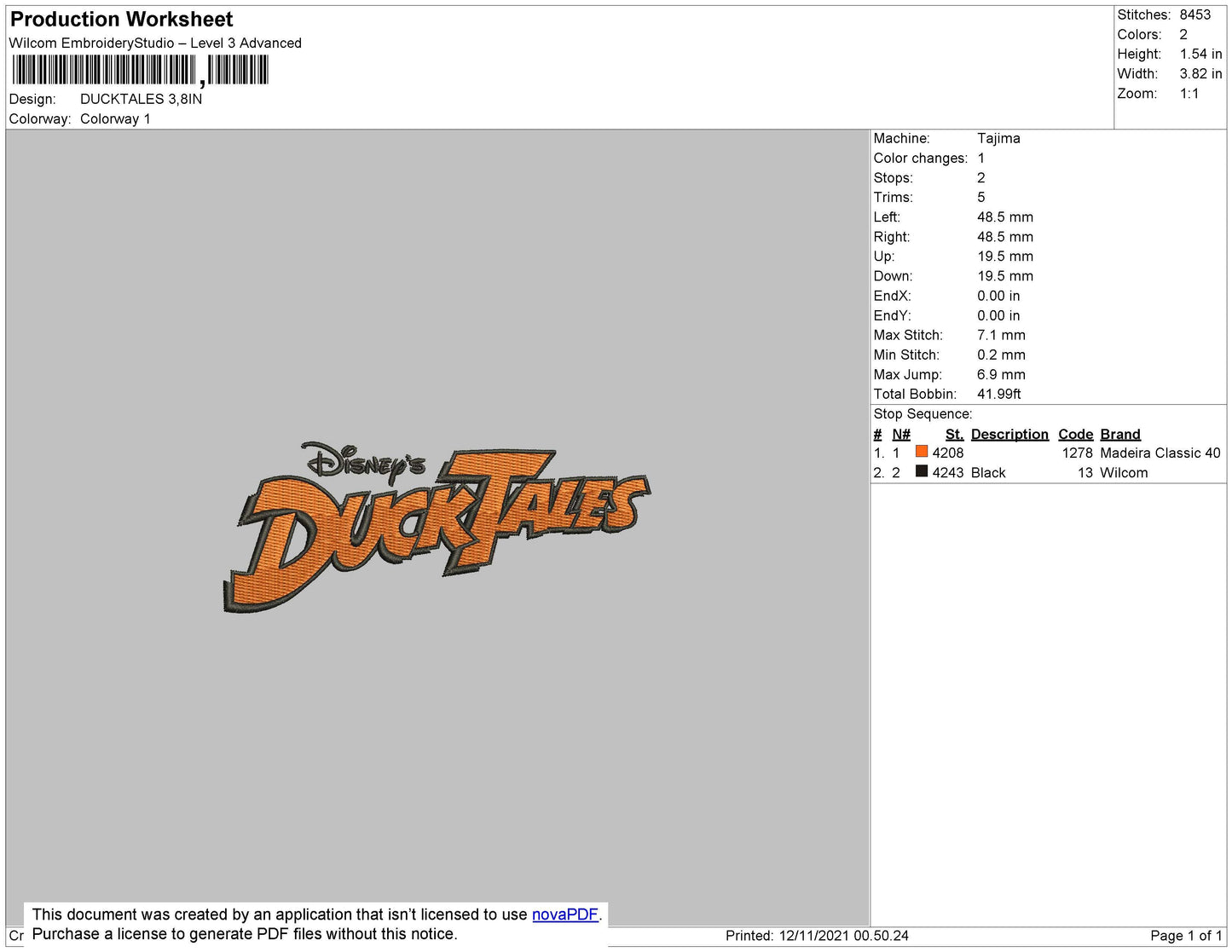This screenshot has width=1232, height=952.
Task: Click the 'Stop Sequence:' heading
Action: (923, 413)
